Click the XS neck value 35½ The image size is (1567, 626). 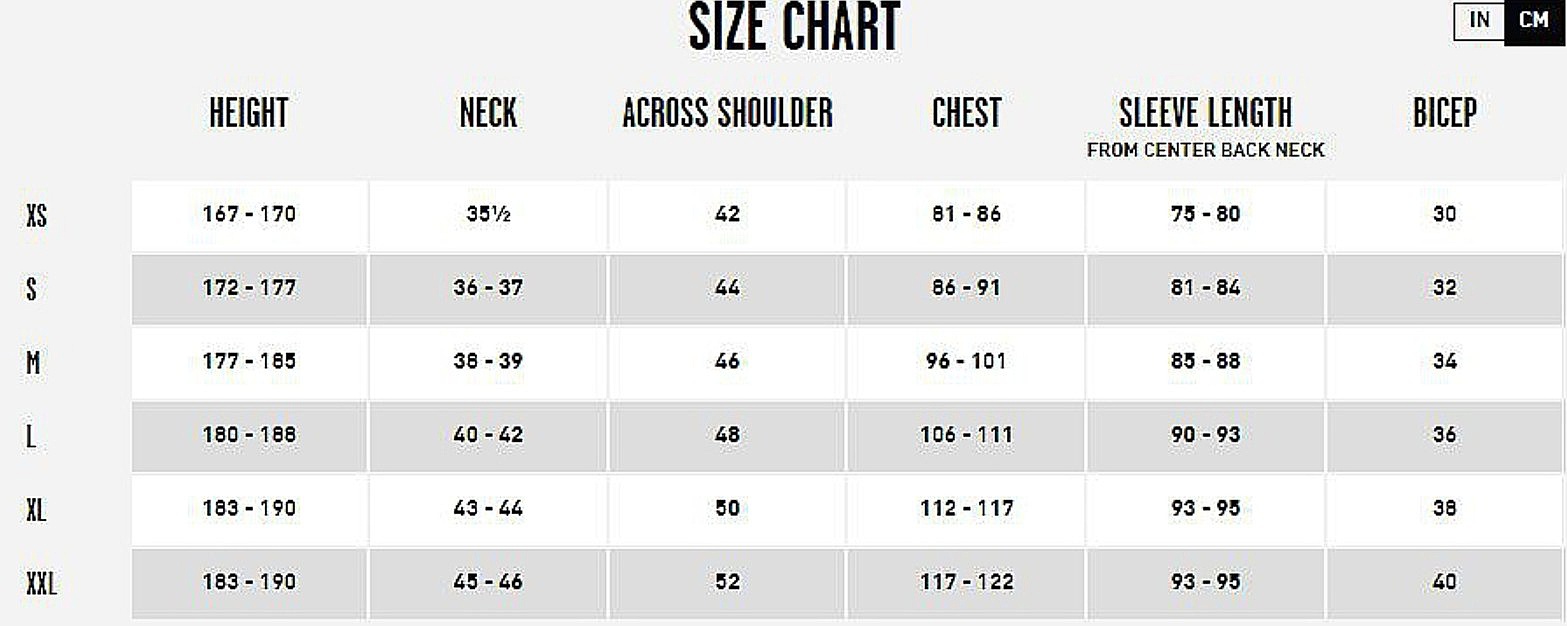[x=488, y=215]
